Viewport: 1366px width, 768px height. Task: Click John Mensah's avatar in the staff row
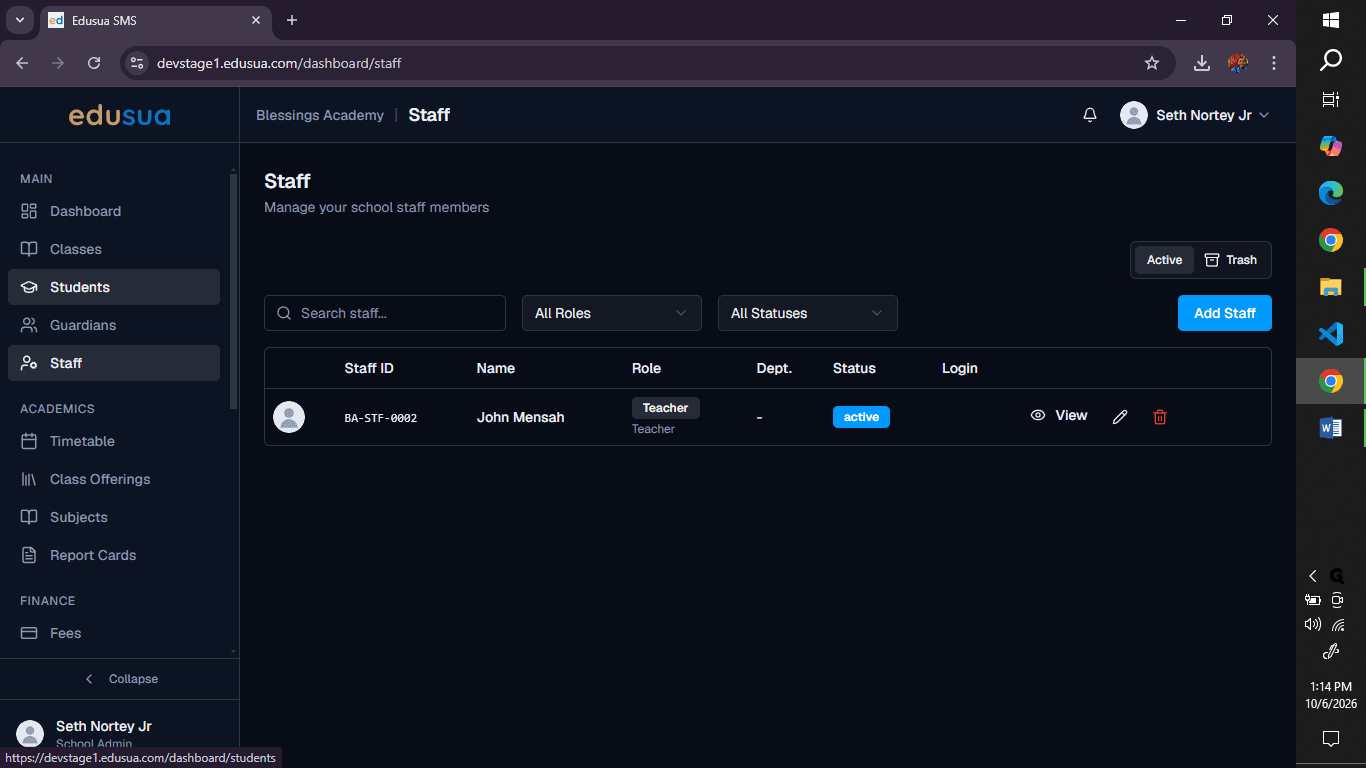pos(289,417)
